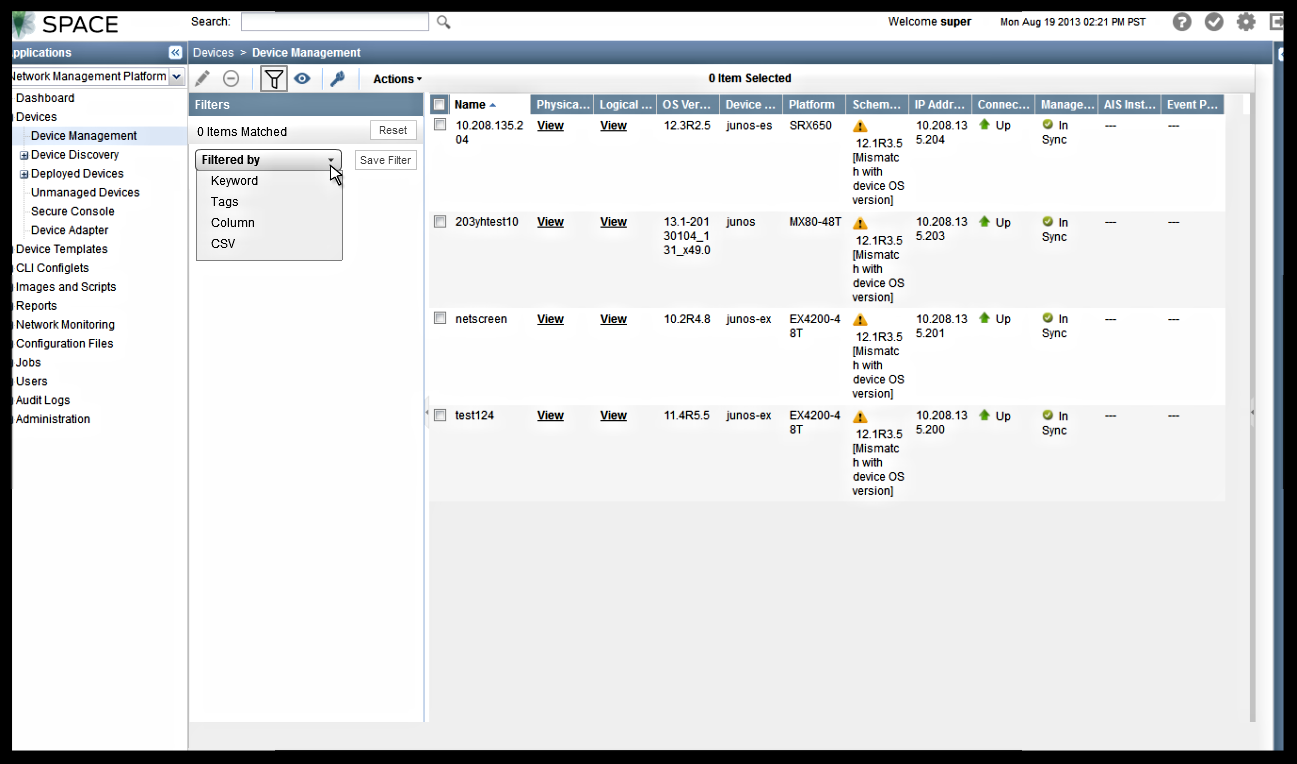Image resolution: width=1297 pixels, height=764 pixels.
Task: Click warning icon in netscreen row
Action: click(860, 320)
